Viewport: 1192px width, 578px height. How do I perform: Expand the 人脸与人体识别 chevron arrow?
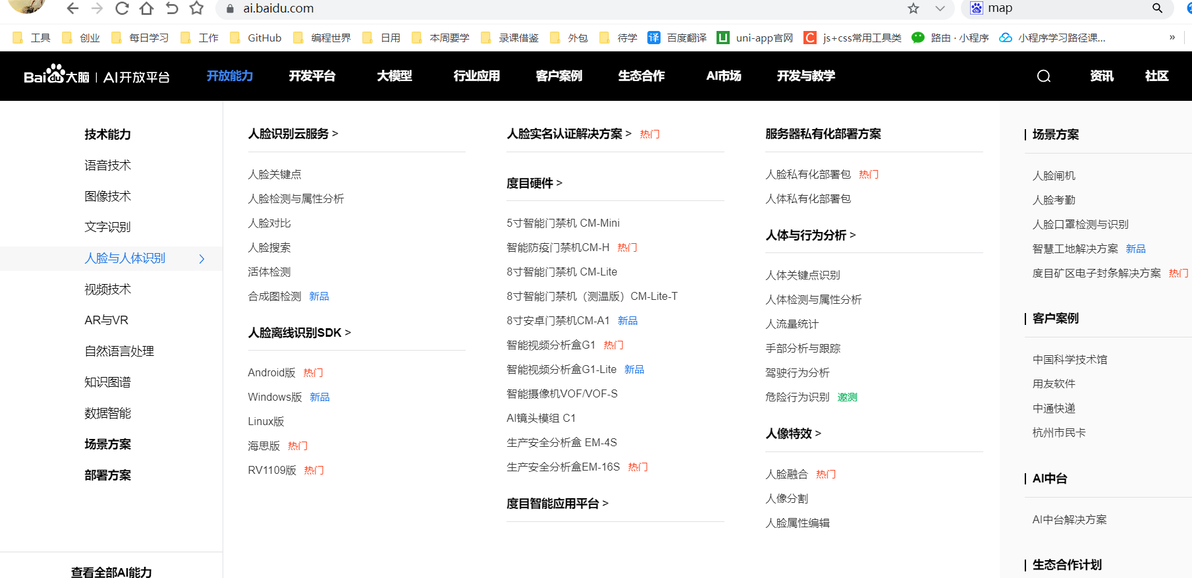click(201, 259)
